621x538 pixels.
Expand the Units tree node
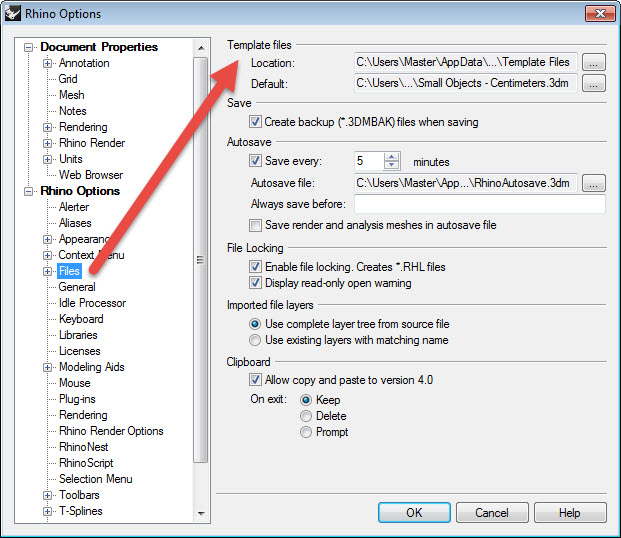click(48, 159)
